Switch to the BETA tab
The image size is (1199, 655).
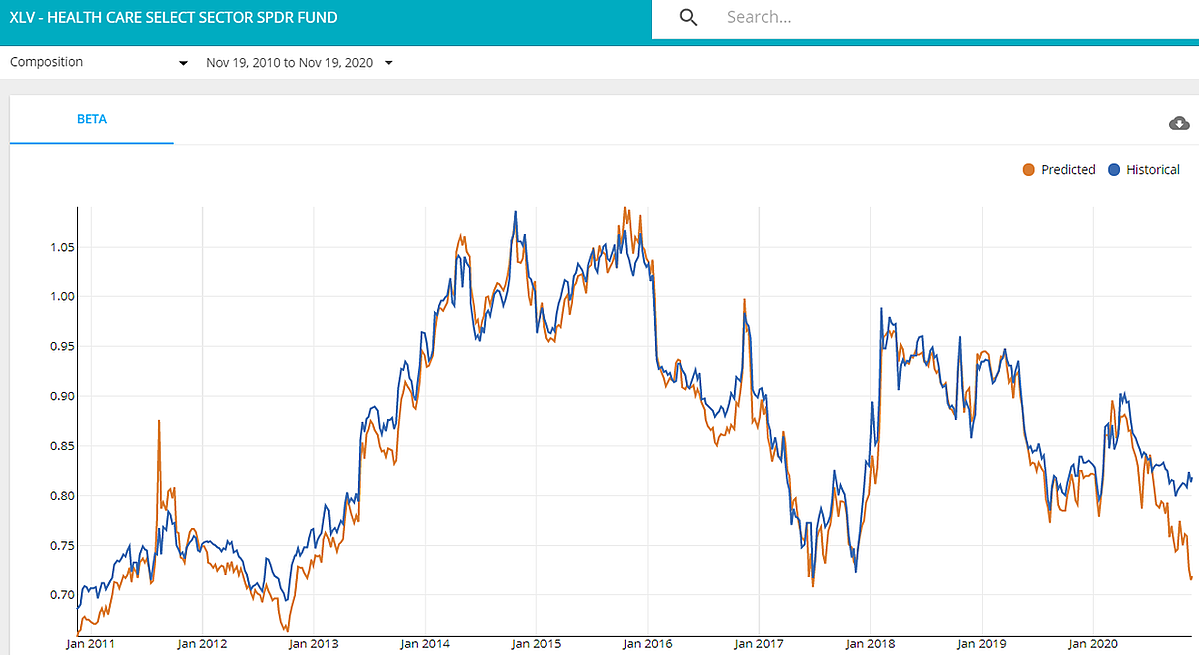(92, 119)
